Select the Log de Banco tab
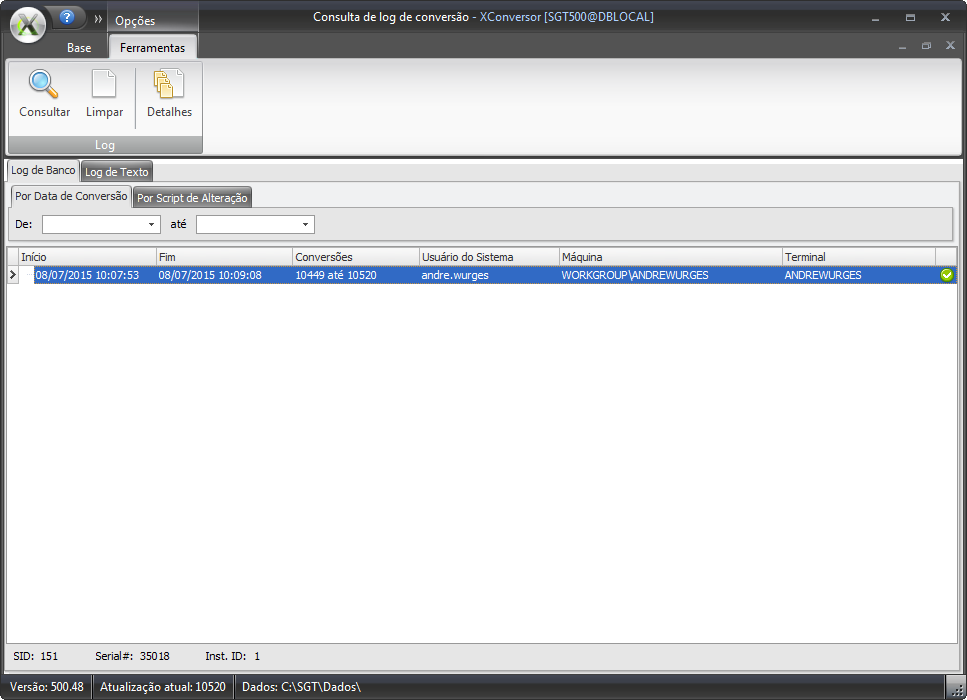This screenshot has height=700, width=967. pos(43,171)
